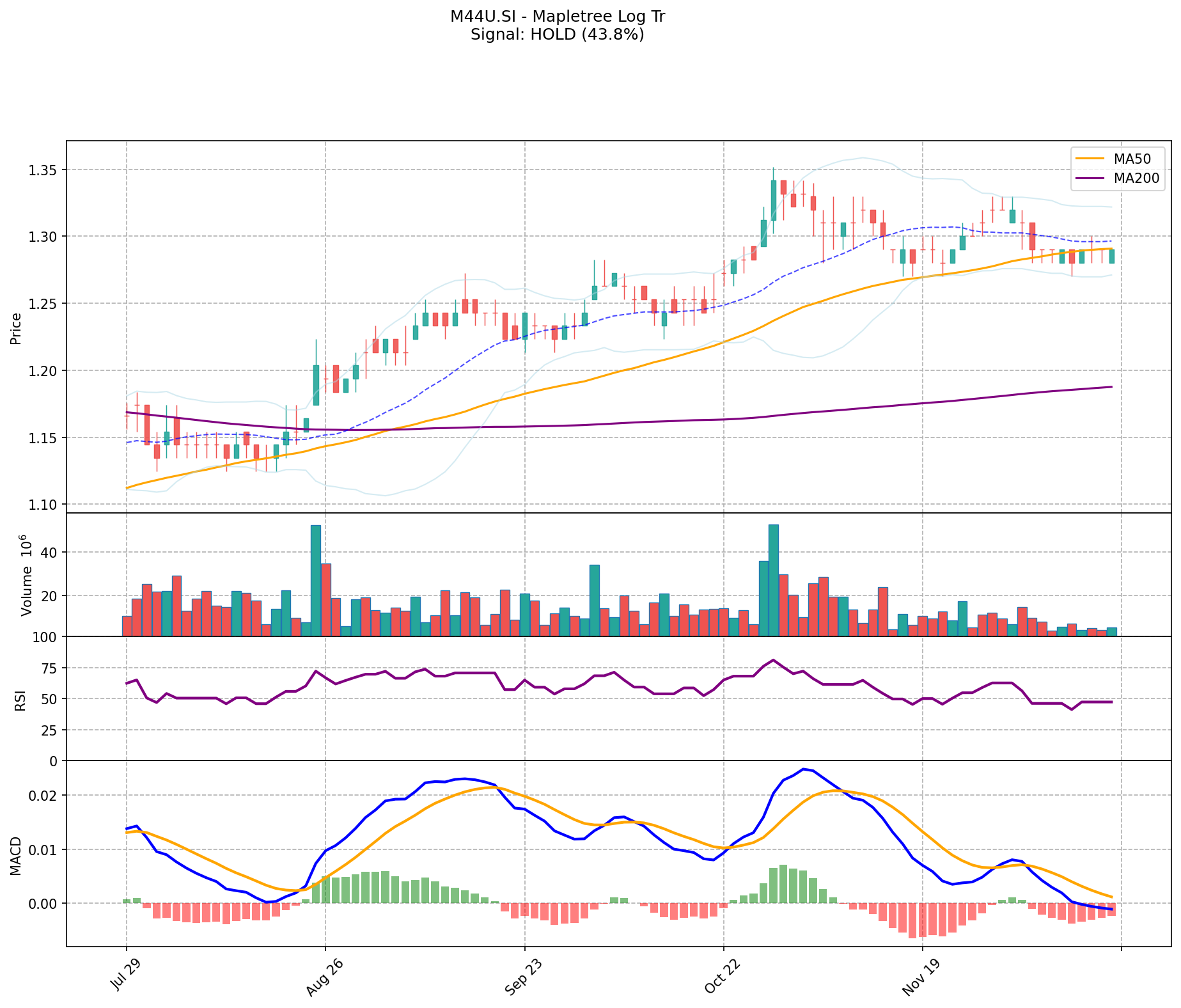The width and height of the screenshot is (1181, 1008).
Task: Click the MACD axis label
Action: pos(16,856)
